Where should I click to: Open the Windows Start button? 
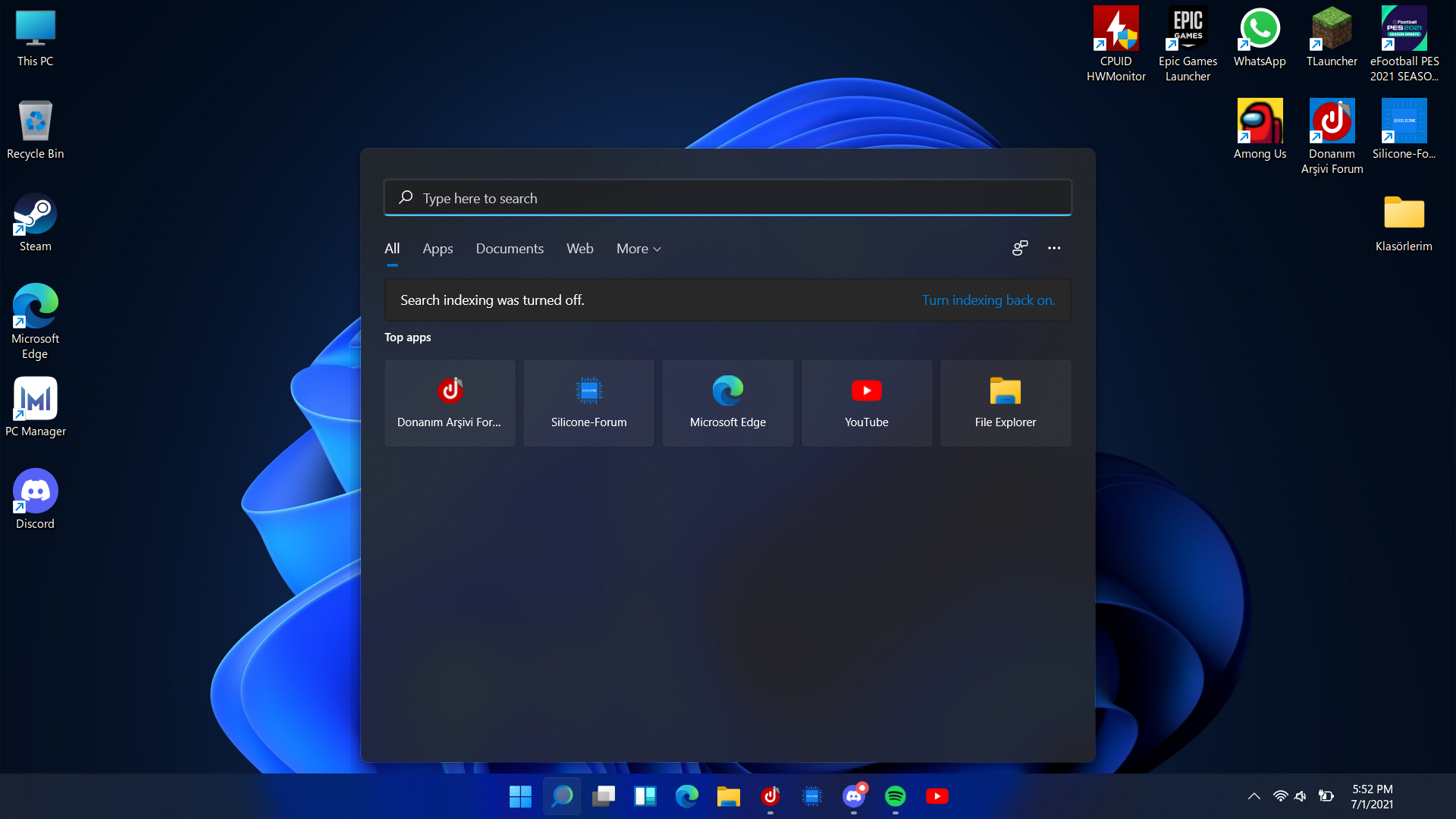point(520,796)
